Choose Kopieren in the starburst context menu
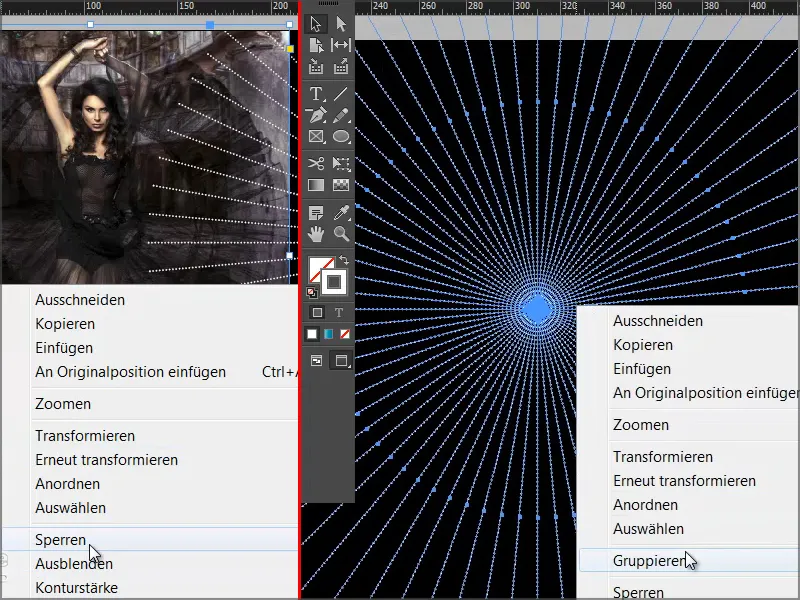Image resolution: width=800 pixels, height=600 pixels. (643, 345)
